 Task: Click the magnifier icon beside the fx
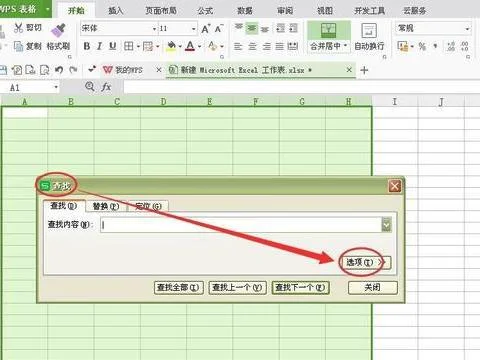pos(89,87)
